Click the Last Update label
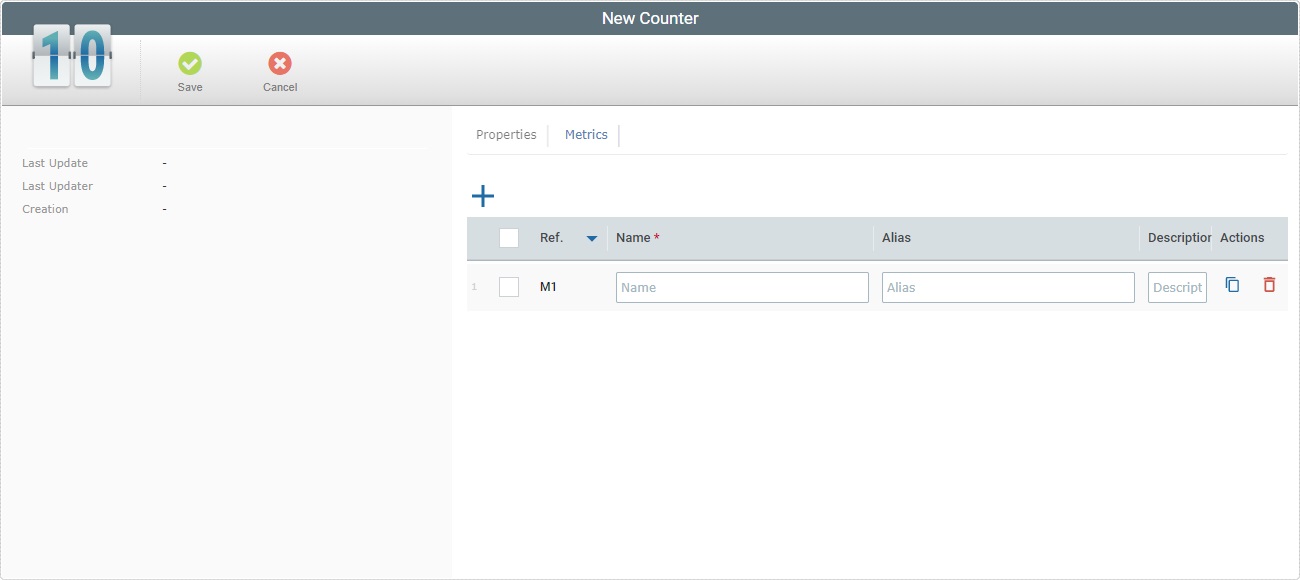Image resolution: width=1300 pixels, height=580 pixels. click(55, 163)
